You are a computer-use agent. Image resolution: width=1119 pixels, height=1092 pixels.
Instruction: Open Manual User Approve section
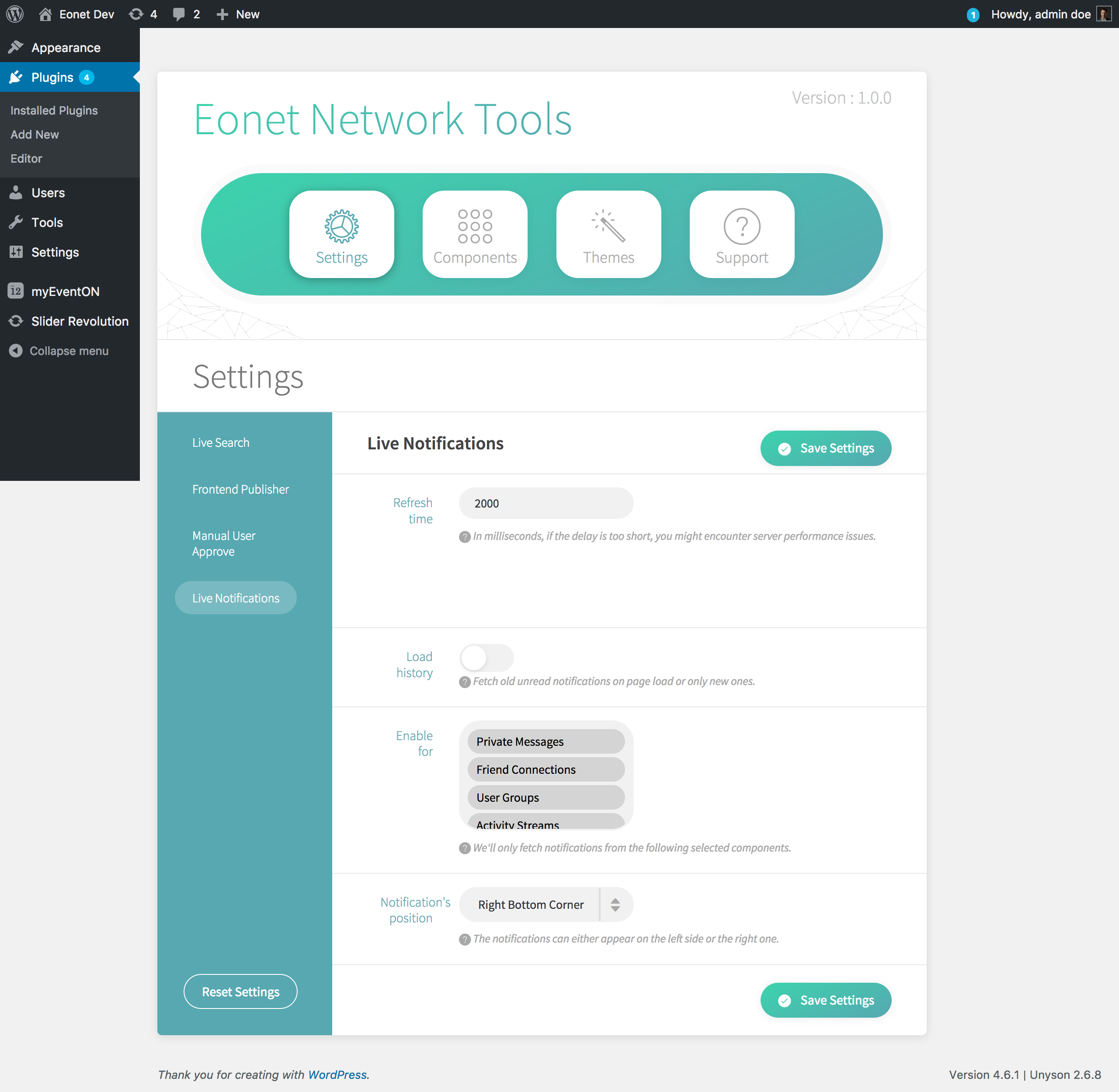tap(224, 544)
